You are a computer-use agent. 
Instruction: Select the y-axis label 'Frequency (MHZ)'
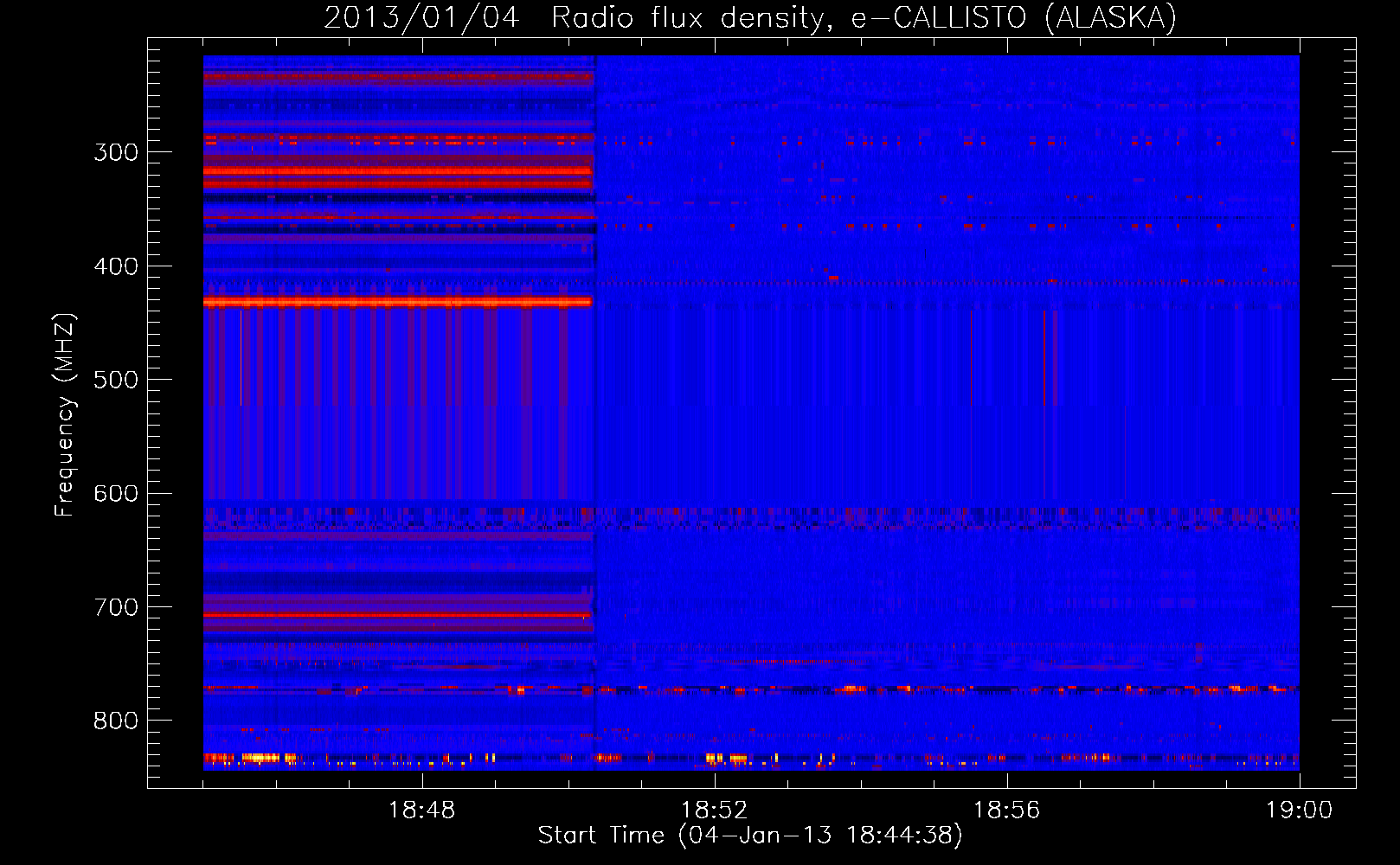[x=65, y=414]
